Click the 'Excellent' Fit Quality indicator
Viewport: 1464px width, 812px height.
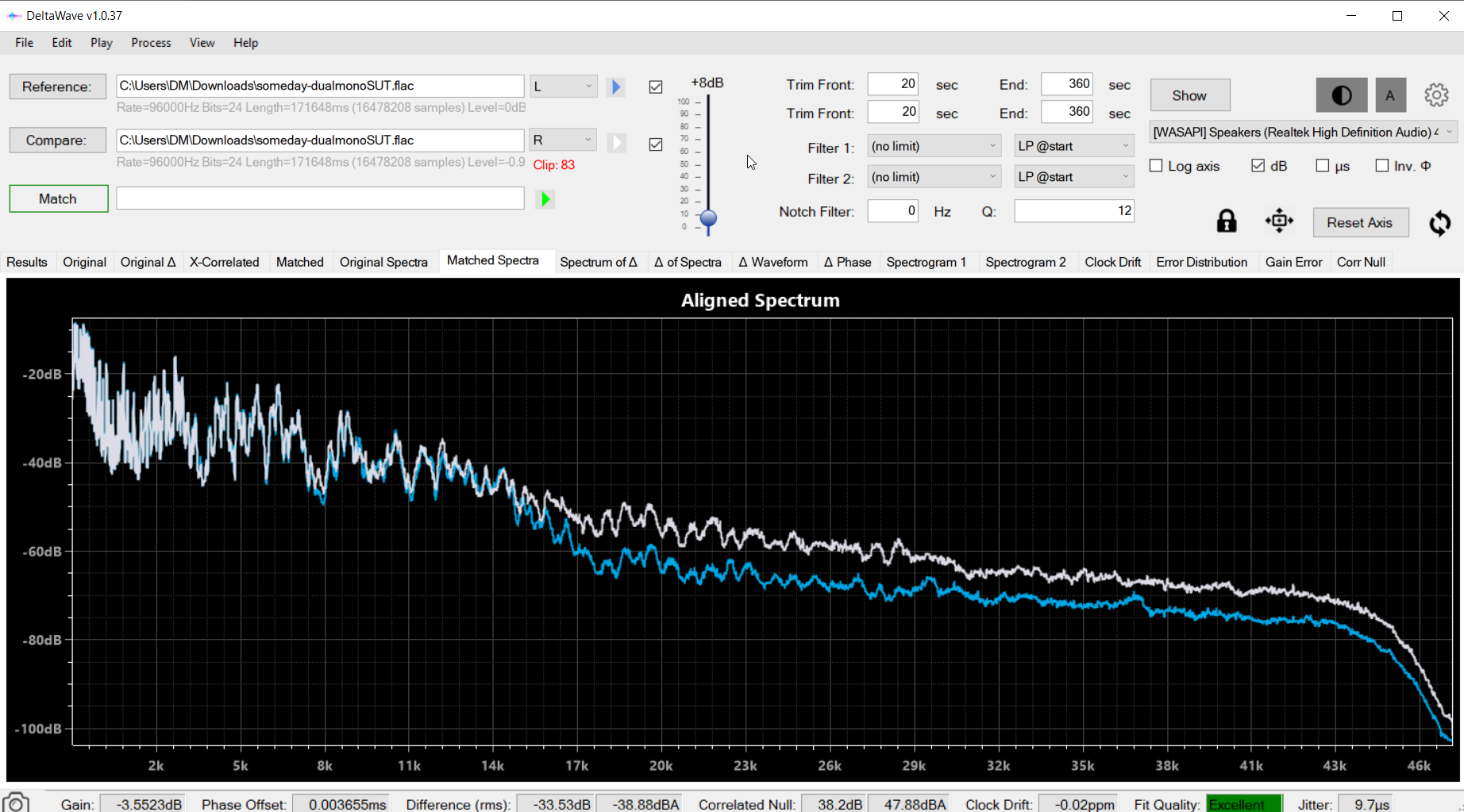tap(1244, 803)
